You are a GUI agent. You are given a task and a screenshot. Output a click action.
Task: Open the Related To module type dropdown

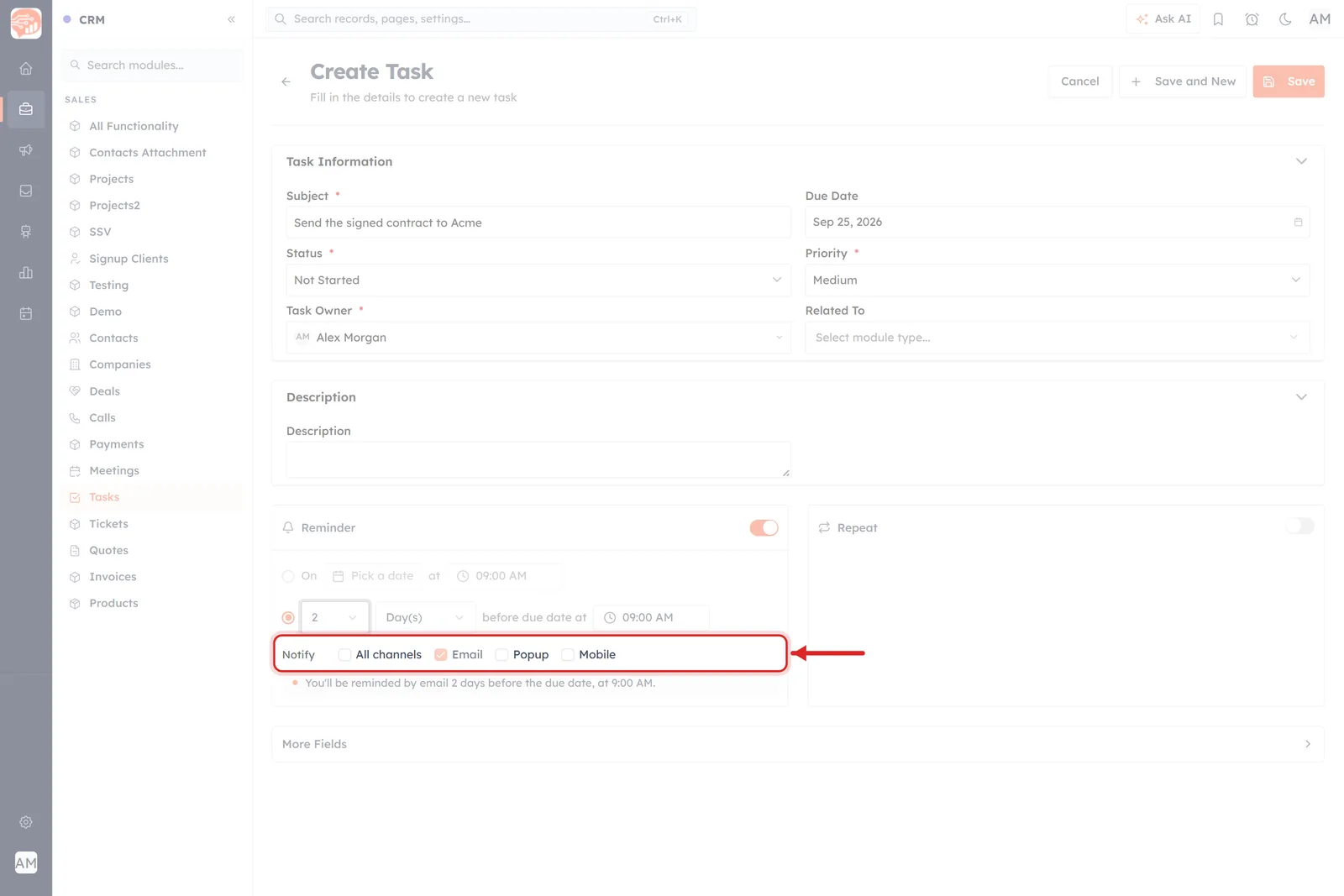coord(1057,338)
